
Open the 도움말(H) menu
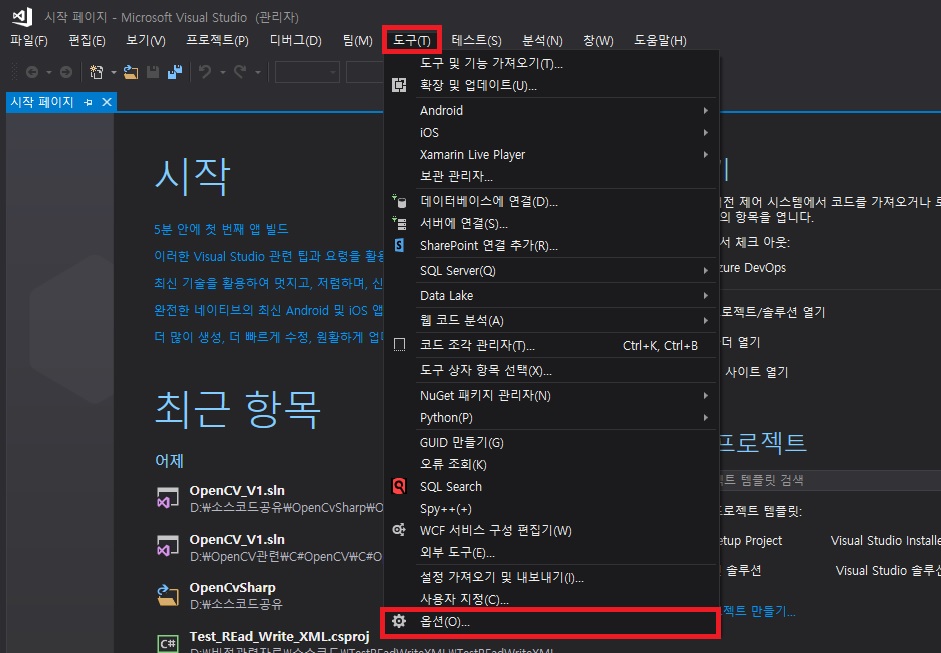pyautogui.click(x=660, y=40)
